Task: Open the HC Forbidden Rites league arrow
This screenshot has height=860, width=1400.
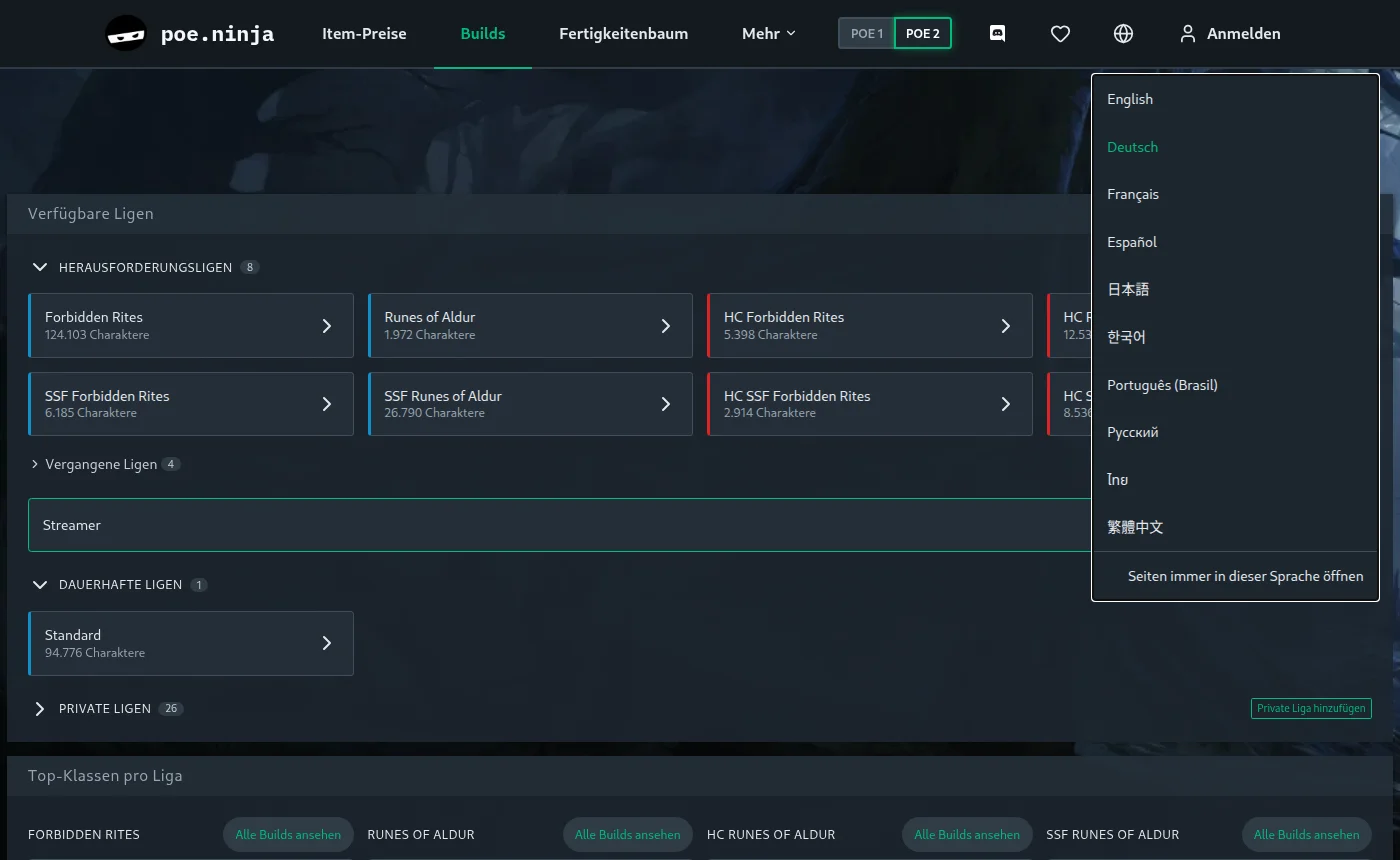Action: (x=1006, y=326)
